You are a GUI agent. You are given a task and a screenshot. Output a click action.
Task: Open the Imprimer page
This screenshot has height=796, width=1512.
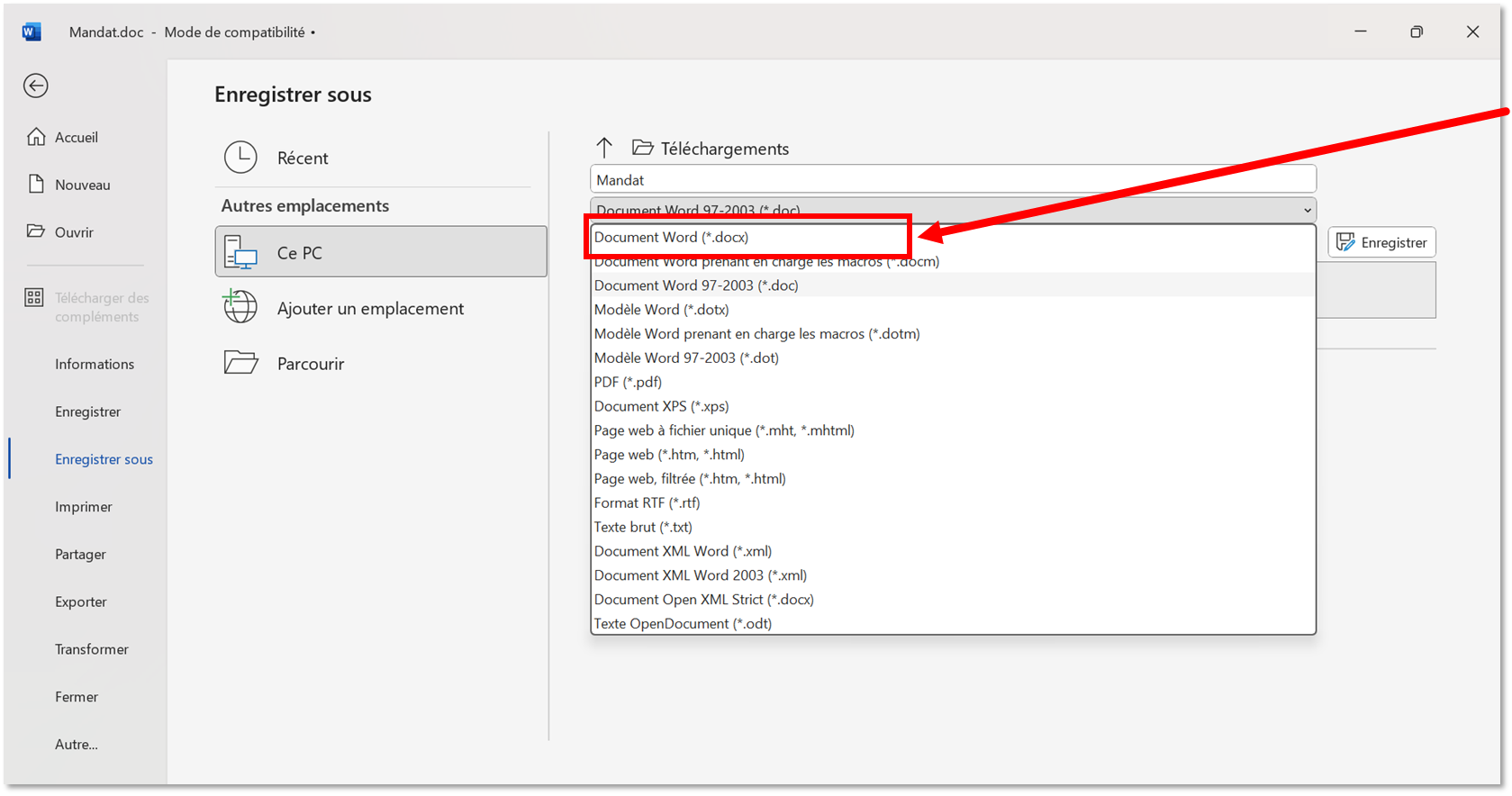click(86, 507)
